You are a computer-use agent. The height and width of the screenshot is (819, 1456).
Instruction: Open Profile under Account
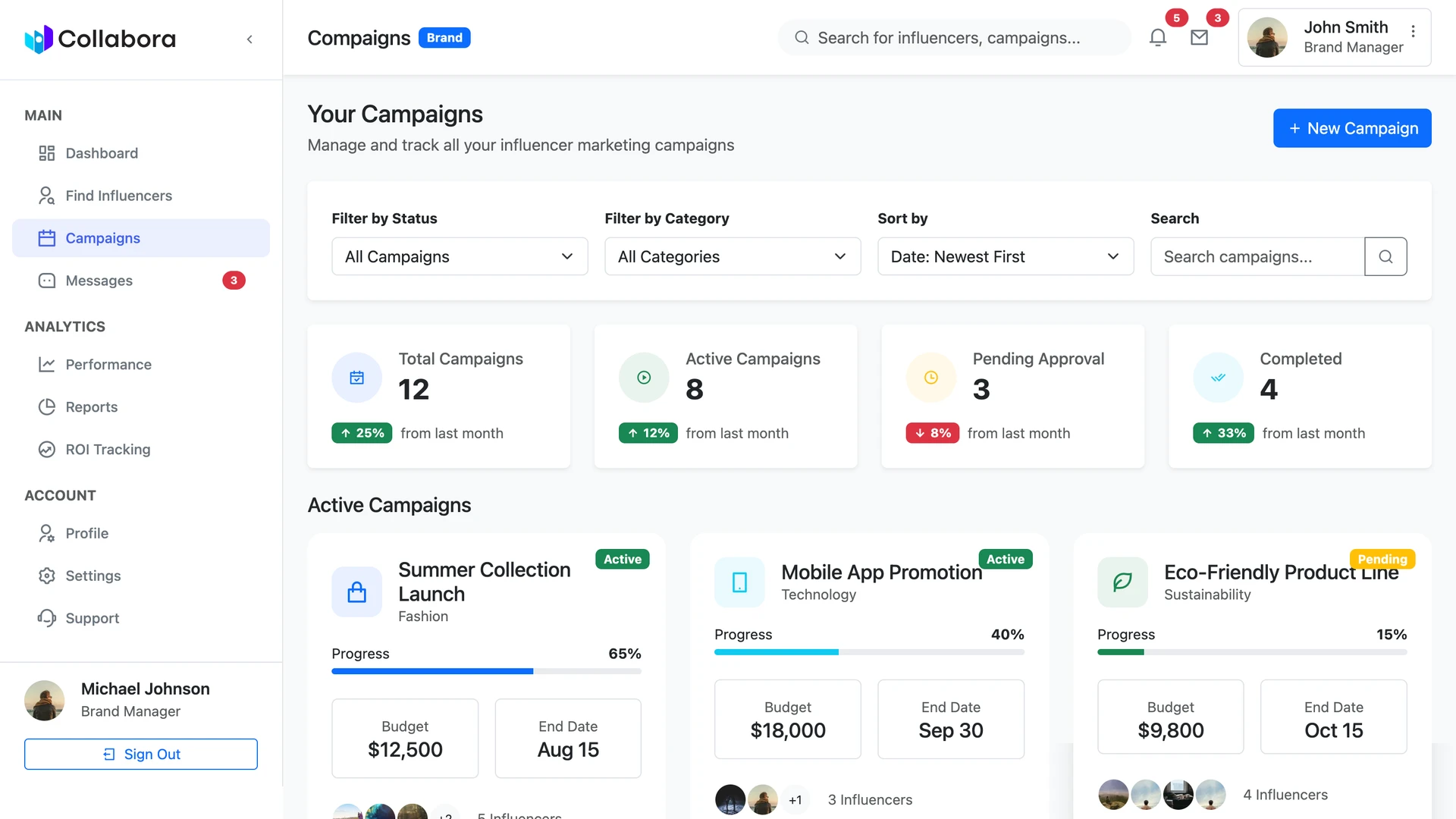coord(141,533)
